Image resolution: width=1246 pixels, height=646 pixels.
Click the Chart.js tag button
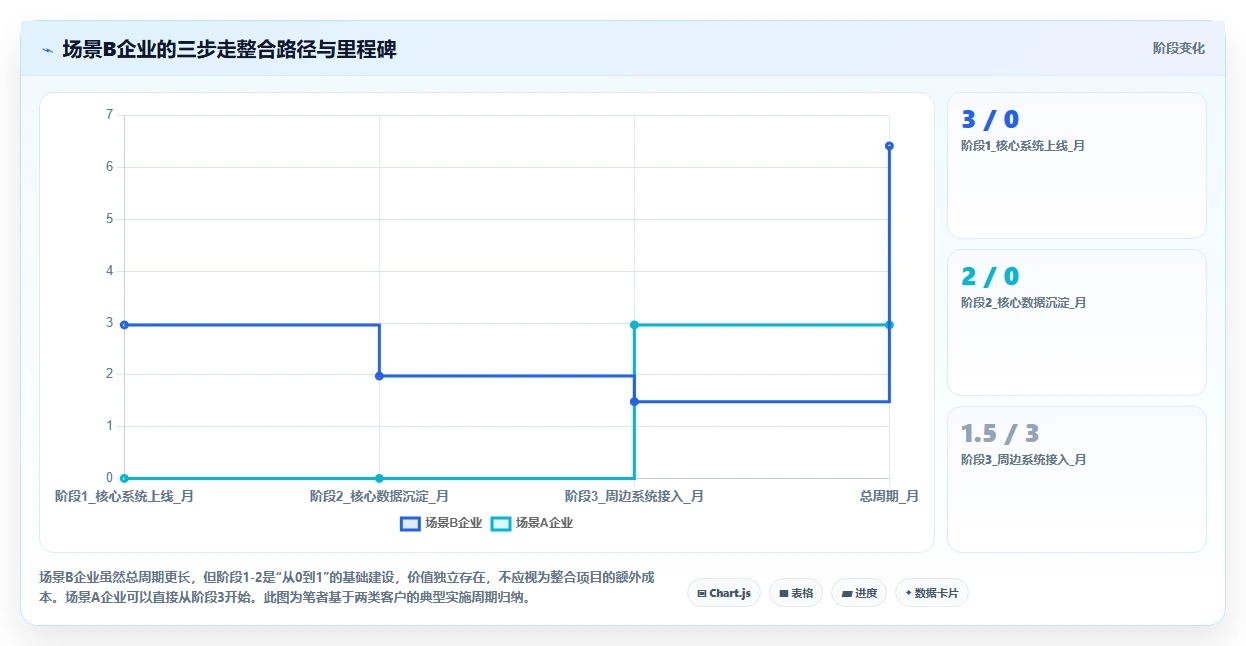coord(724,593)
